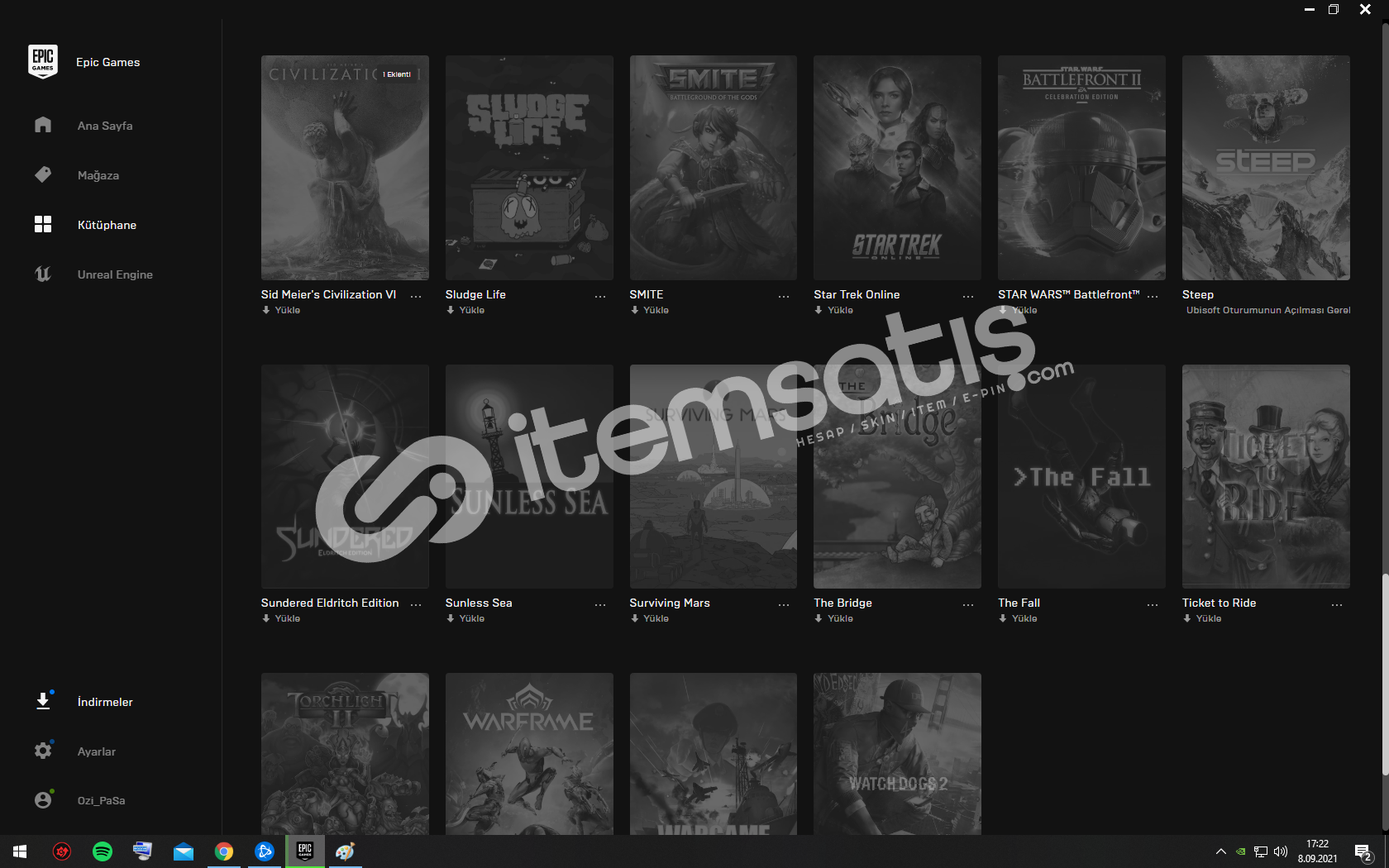The width and height of the screenshot is (1389, 868).
Task: Open options menu for Ticket to Ride
Action: 1337,604
